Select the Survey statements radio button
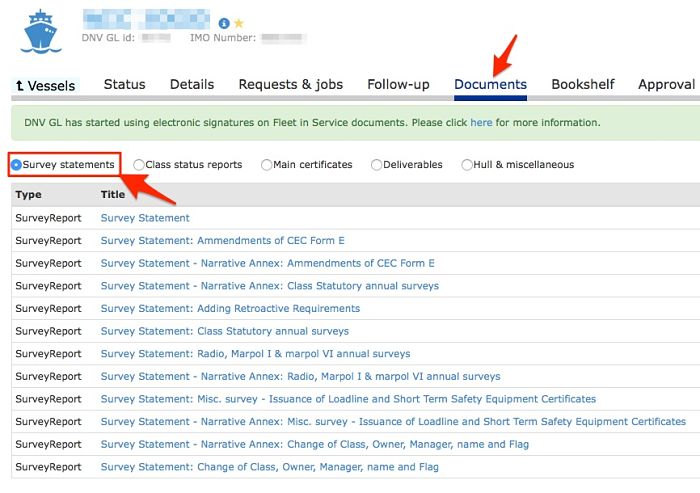 click(17, 164)
